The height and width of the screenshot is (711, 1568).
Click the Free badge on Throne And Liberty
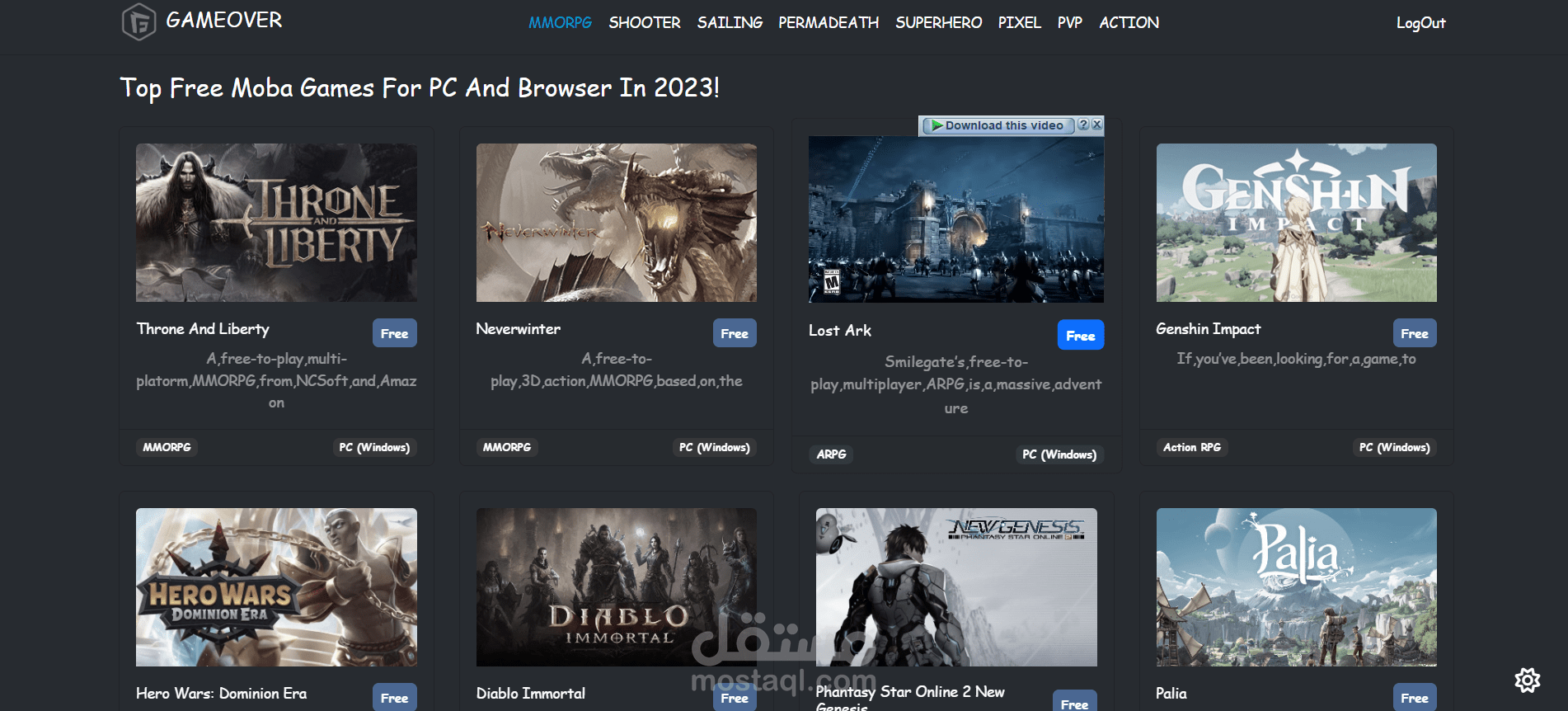click(x=395, y=333)
